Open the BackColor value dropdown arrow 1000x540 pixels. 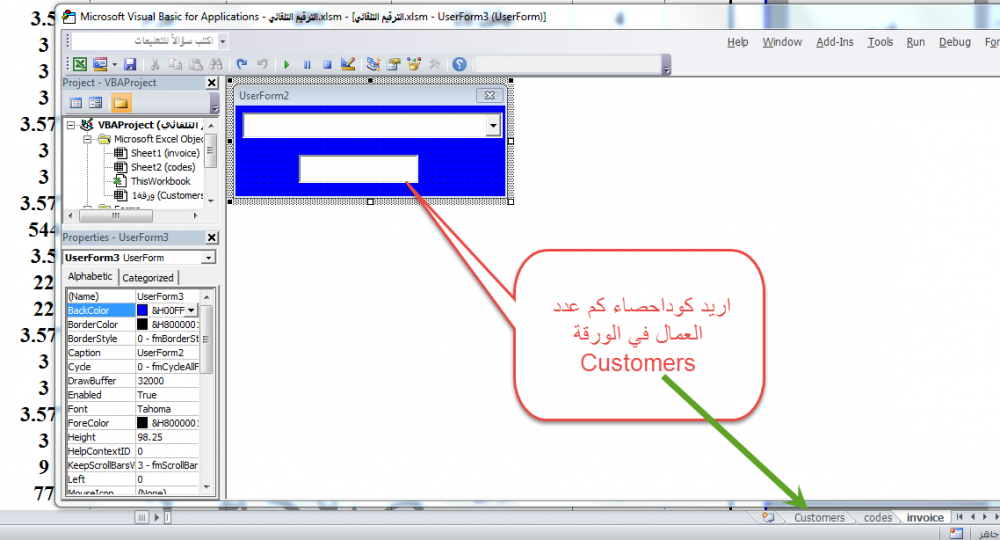(x=191, y=310)
